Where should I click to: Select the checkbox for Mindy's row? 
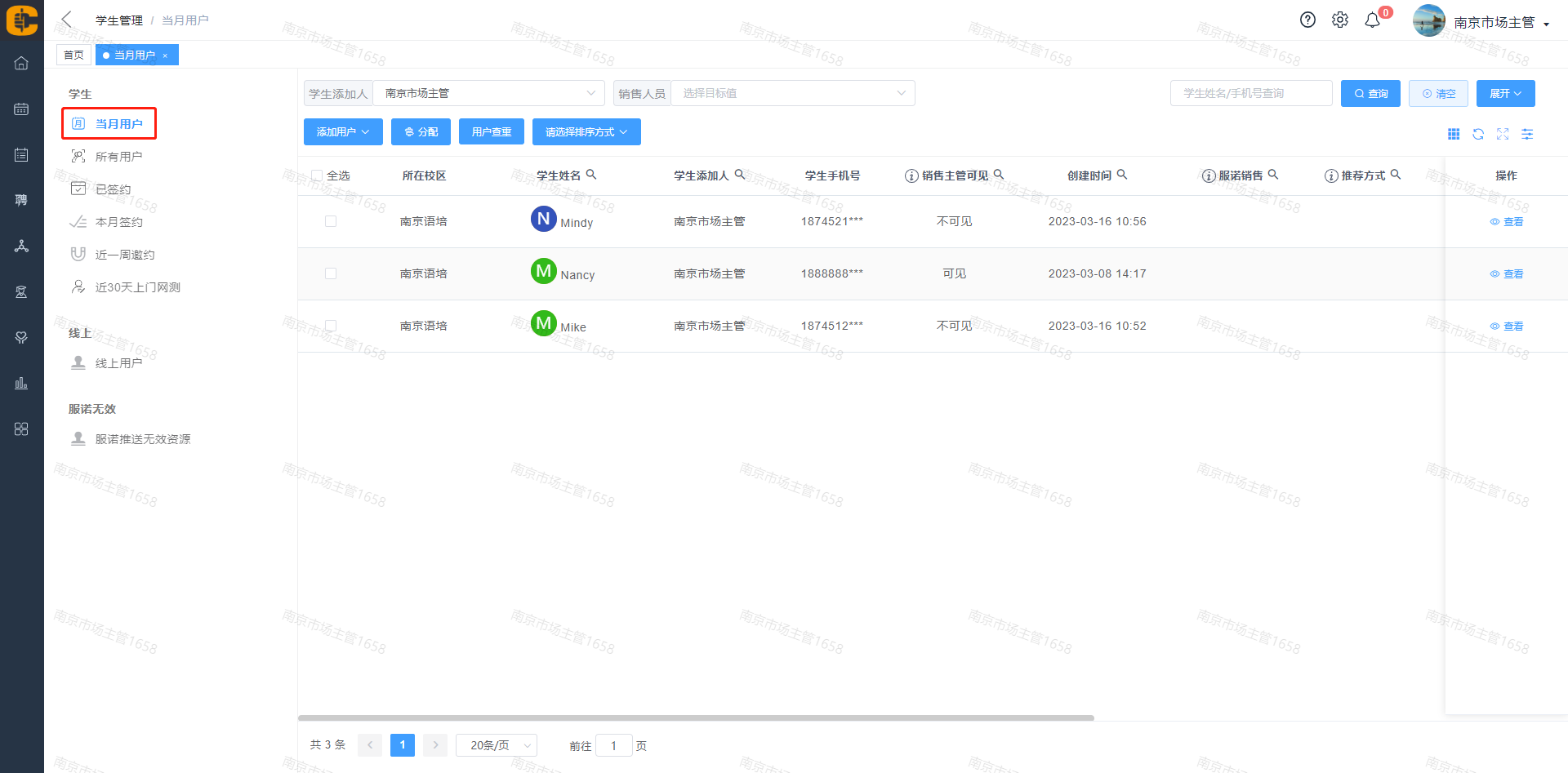[x=331, y=221]
